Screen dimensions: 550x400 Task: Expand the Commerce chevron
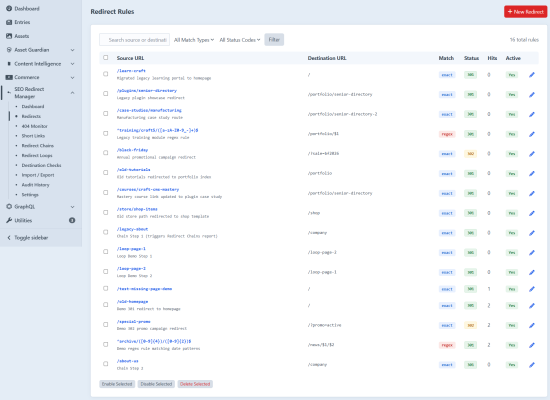73,78
